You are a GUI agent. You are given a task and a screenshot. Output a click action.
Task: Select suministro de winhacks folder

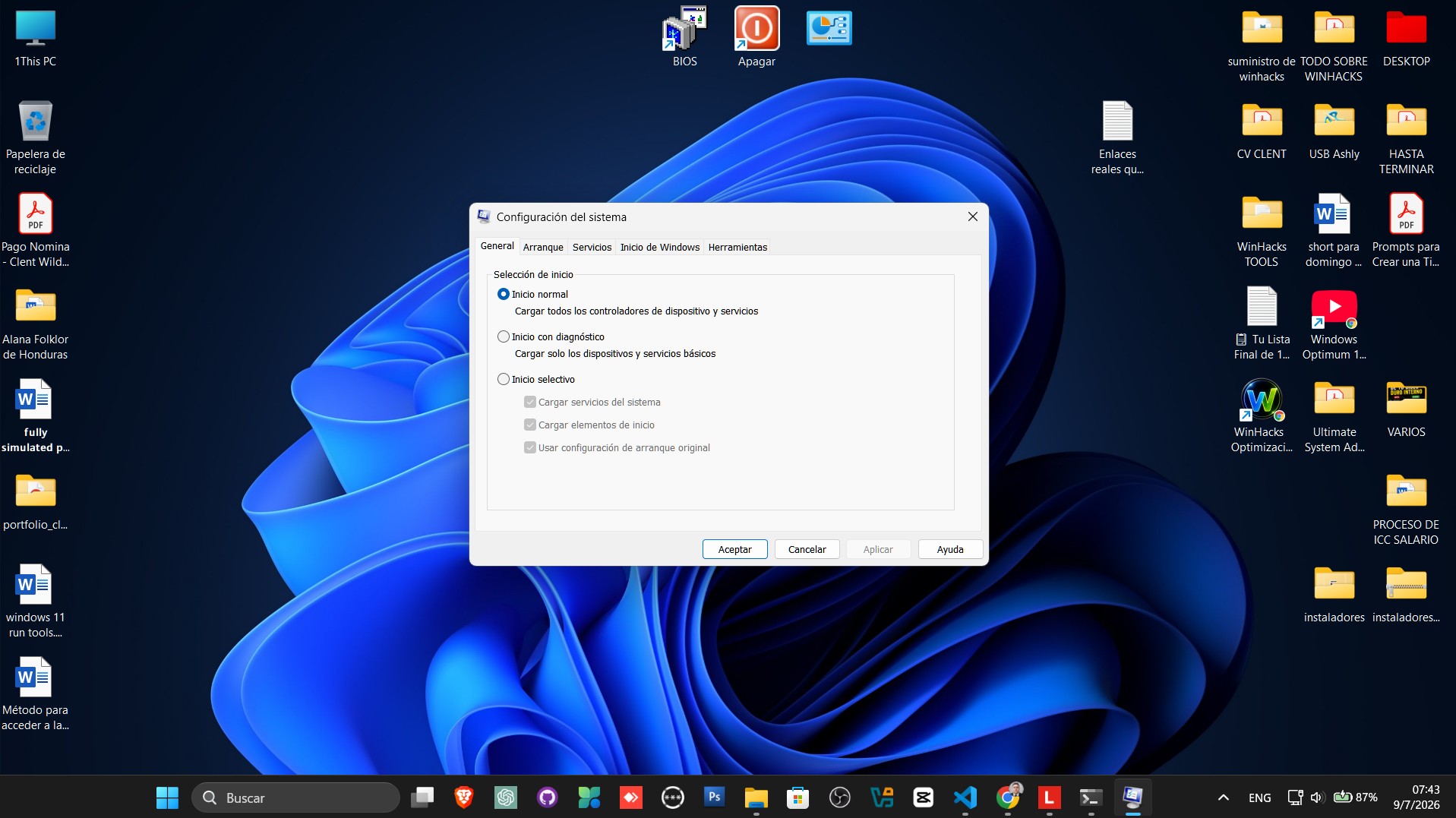(1262, 46)
